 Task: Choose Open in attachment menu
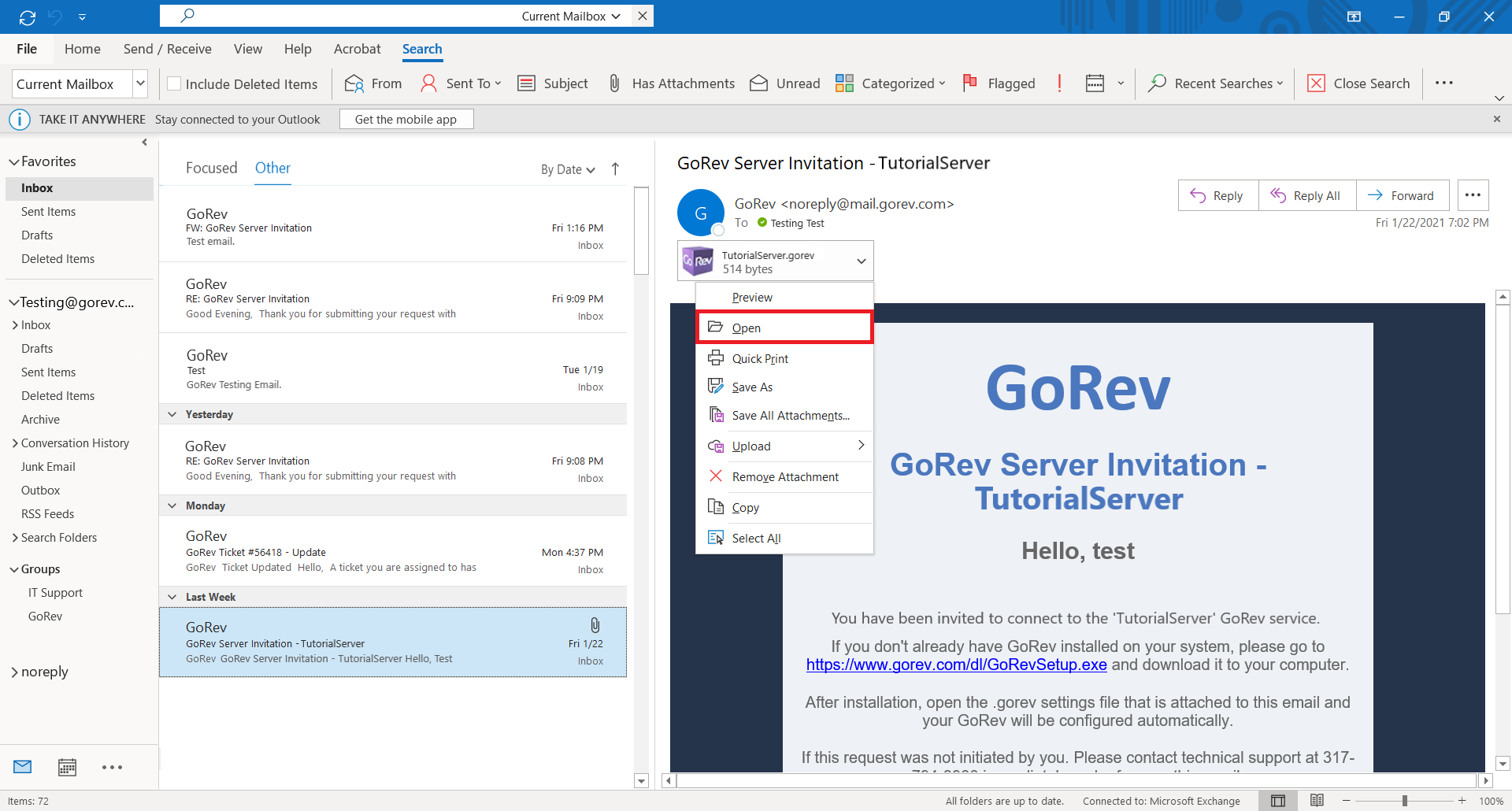[785, 328]
